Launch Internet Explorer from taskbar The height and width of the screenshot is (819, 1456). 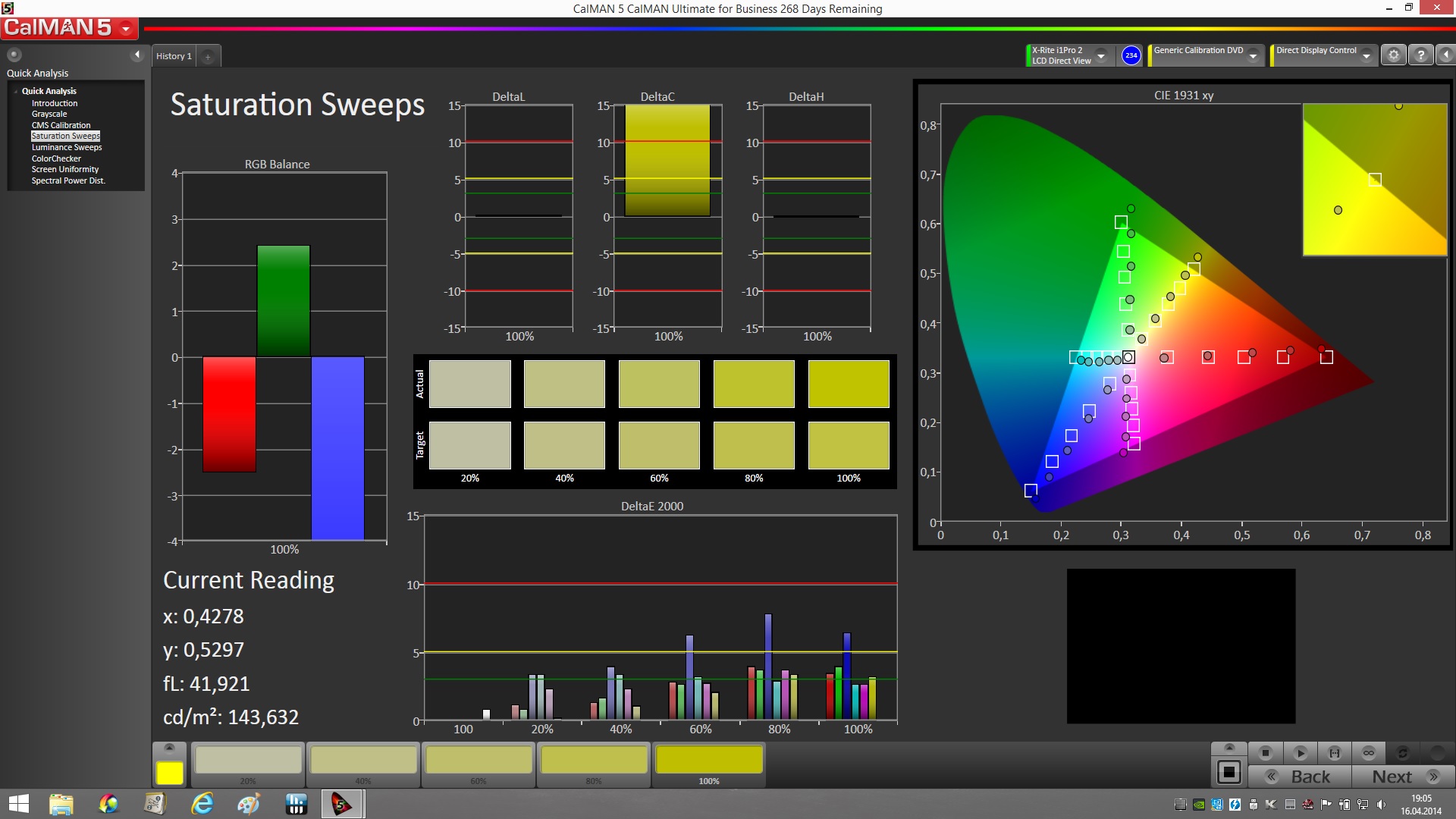202,804
